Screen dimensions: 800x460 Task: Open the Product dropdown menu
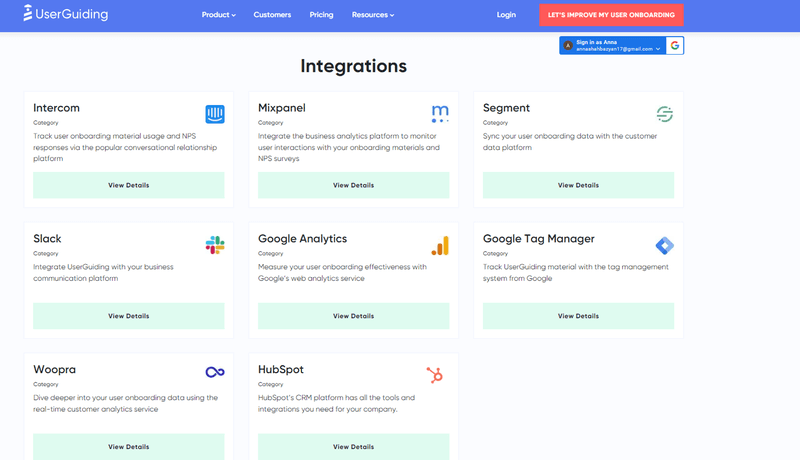(x=218, y=15)
